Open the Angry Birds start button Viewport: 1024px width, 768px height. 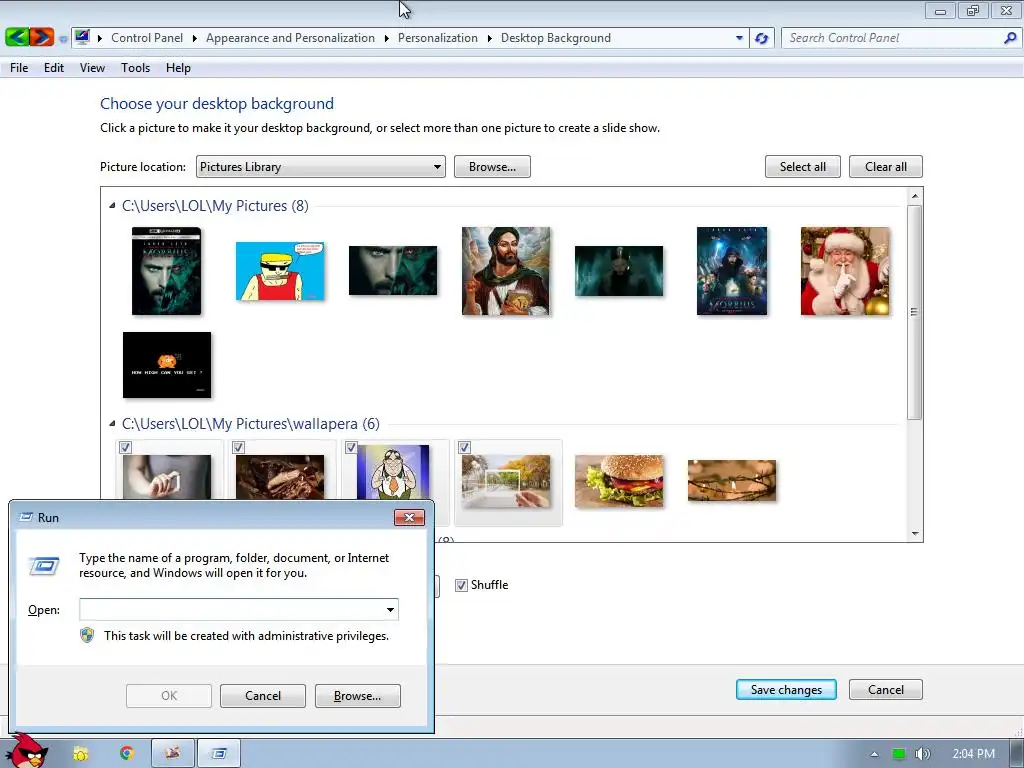pyautogui.click(x=27, y=750)
